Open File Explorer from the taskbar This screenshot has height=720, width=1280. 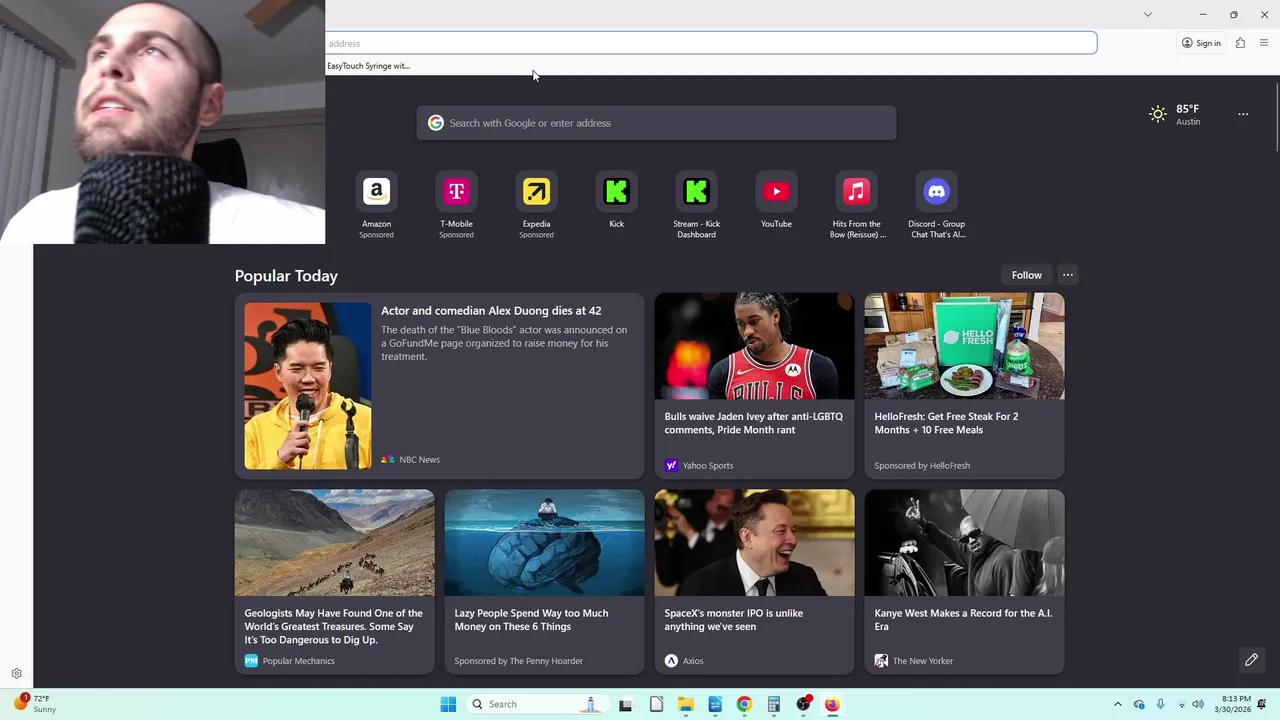(x=685, y=704)
